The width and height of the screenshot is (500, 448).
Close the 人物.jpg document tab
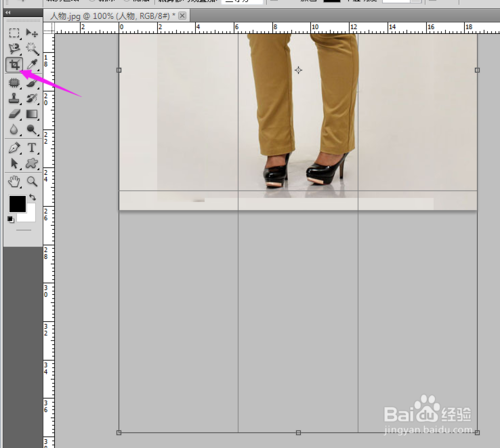point(182,16)
